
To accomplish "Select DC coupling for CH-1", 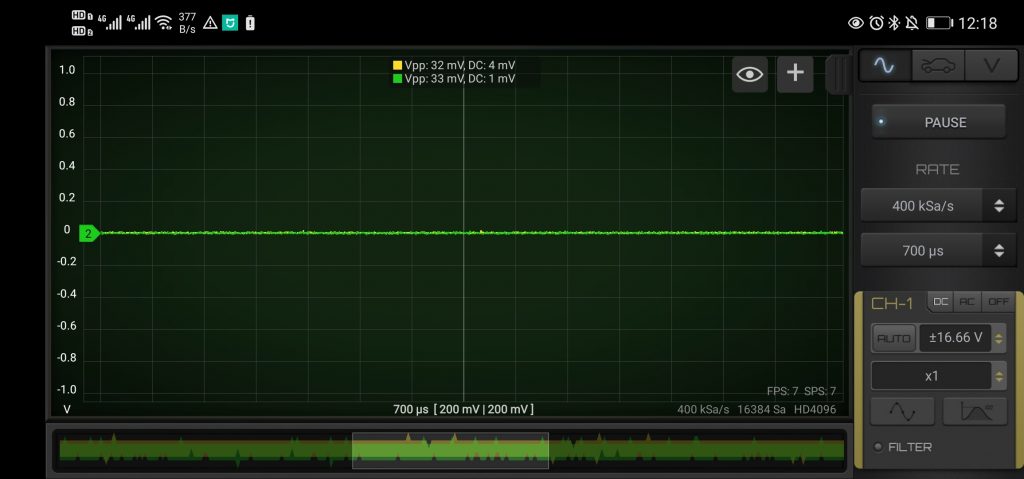I will click(941, 302).
